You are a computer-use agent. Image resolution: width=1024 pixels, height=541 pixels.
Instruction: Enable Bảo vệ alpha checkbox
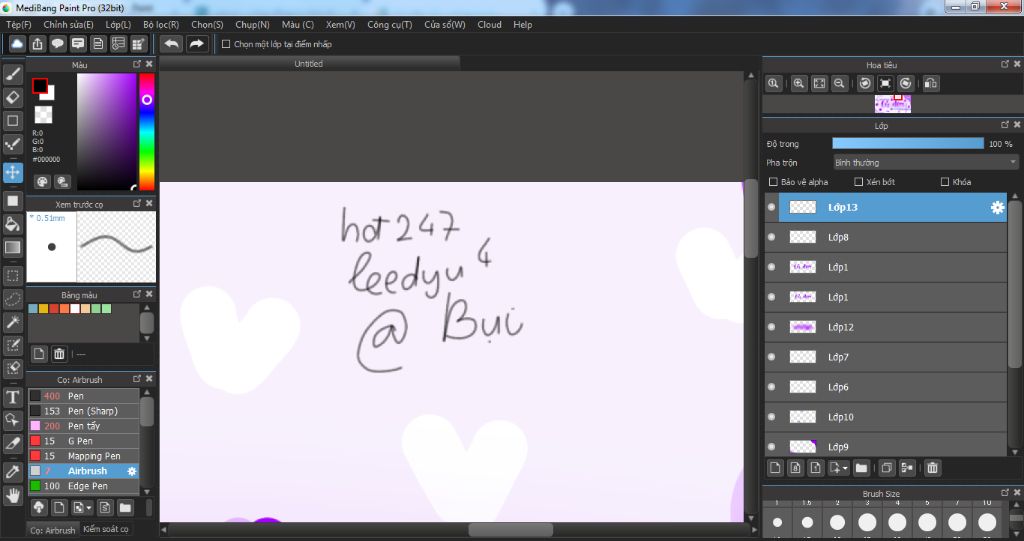coord(773,182)
